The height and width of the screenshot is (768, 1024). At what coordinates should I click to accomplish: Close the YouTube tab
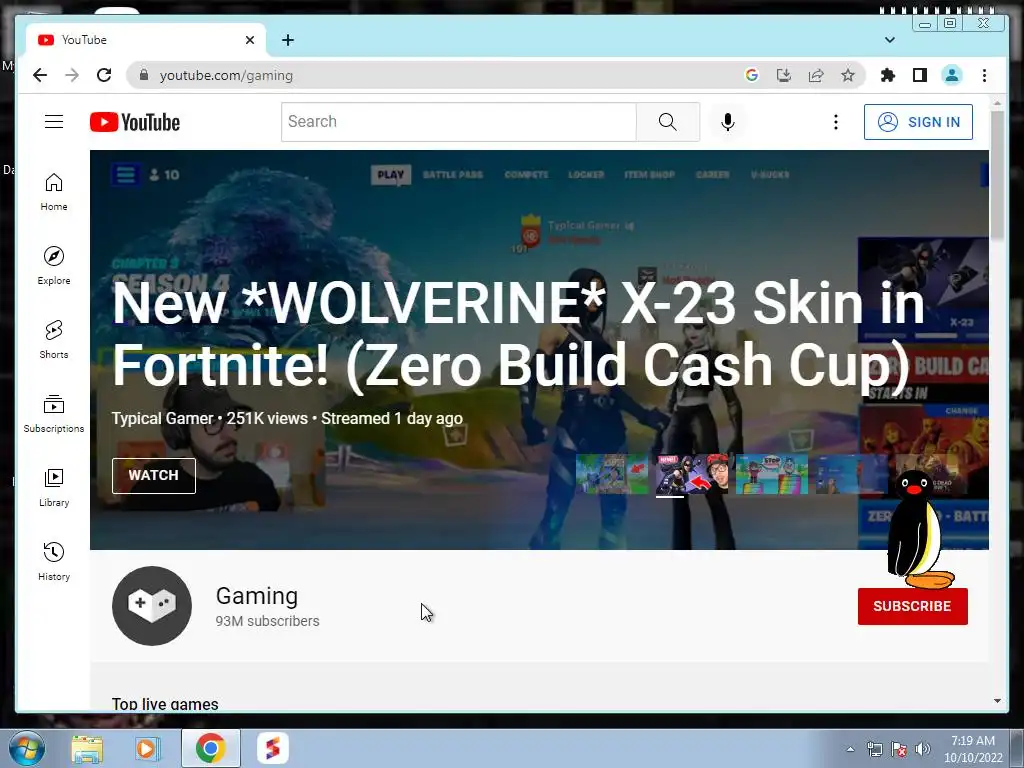249,40
